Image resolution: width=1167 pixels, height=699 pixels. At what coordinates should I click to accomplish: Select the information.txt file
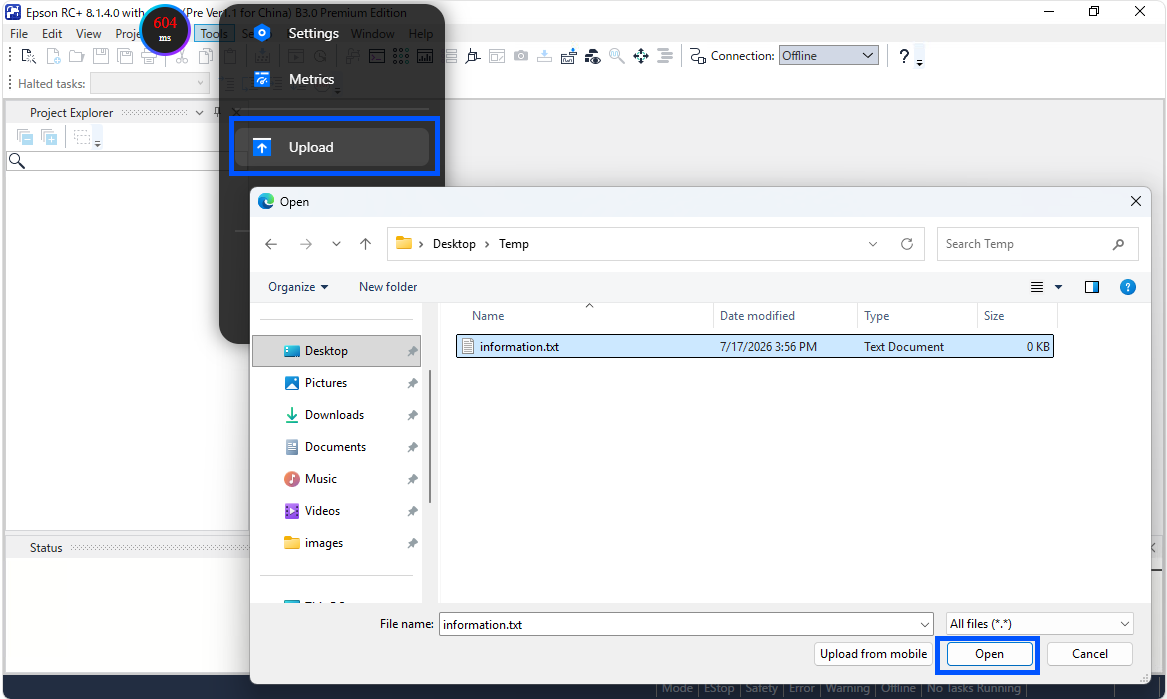coord(755,347)
